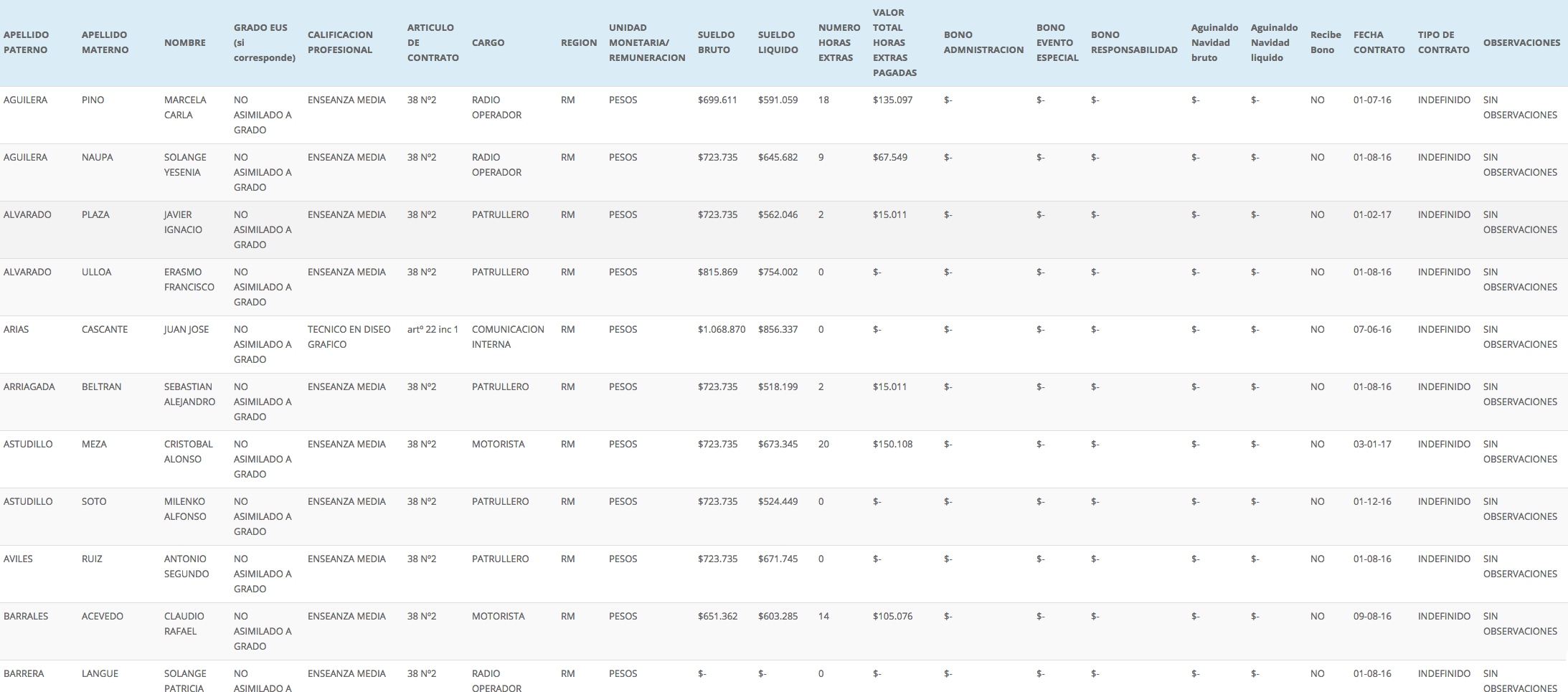Click net salary $754.002

point(778,272)
